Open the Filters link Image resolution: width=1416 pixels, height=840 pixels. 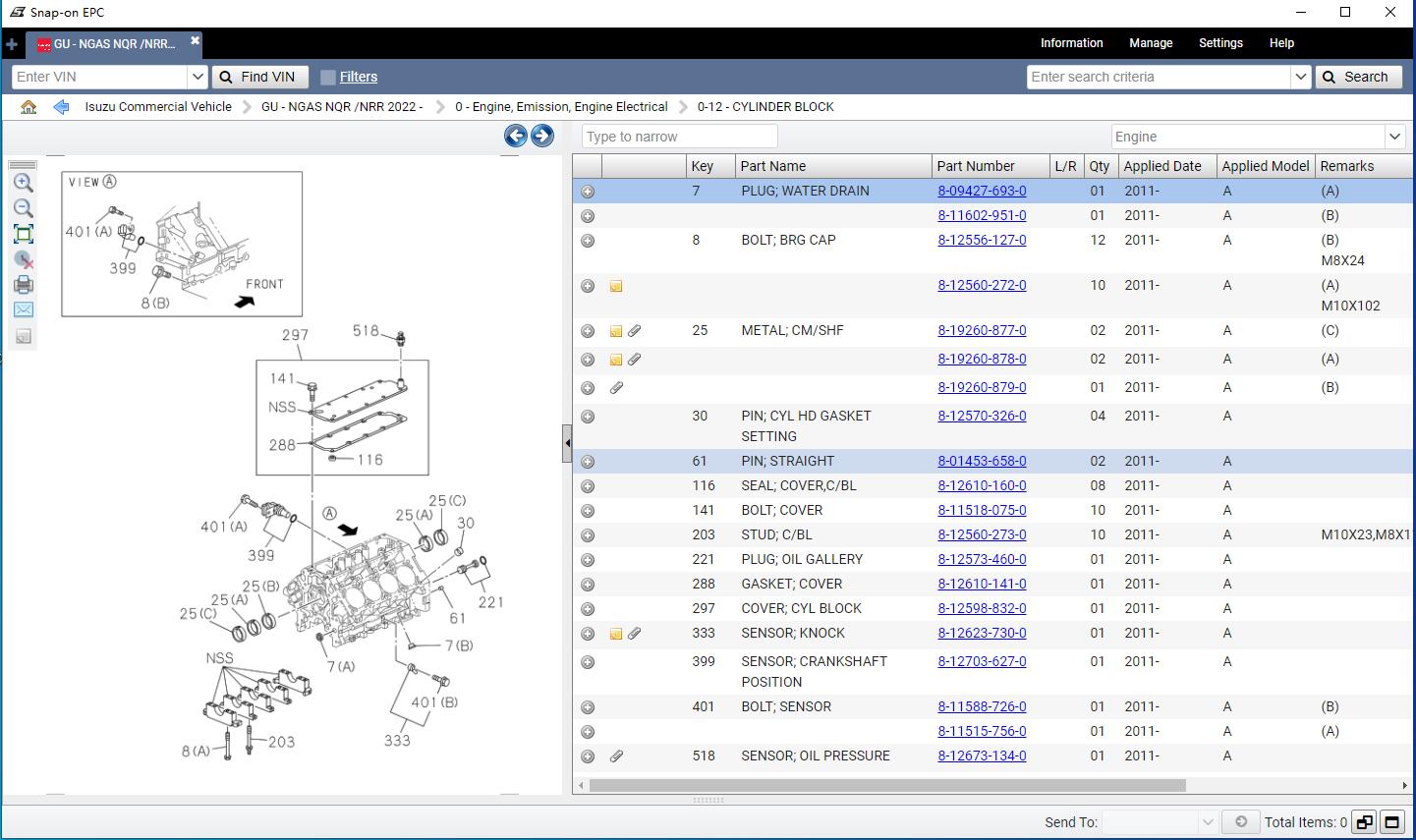(x=359, y=77)
